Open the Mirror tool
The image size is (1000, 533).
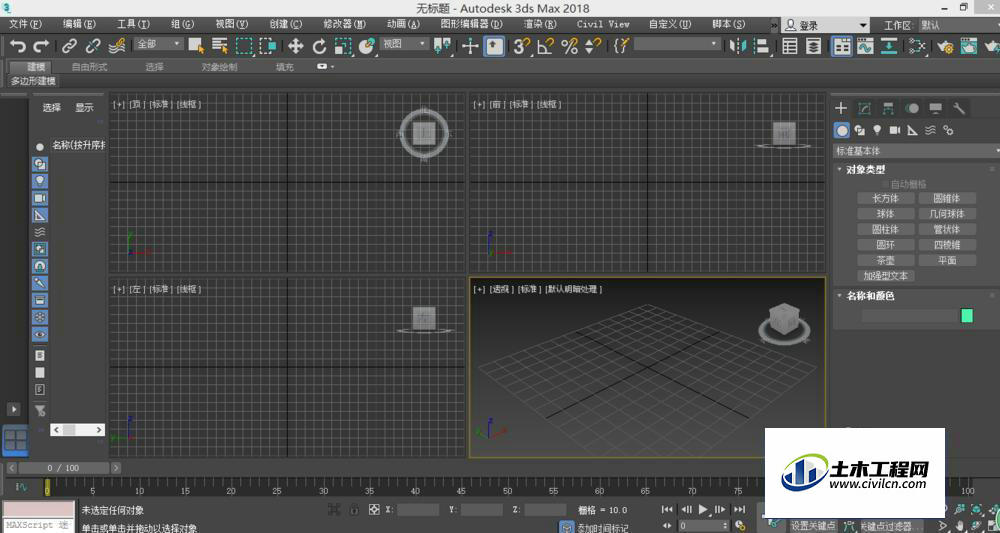coord(738,46)
